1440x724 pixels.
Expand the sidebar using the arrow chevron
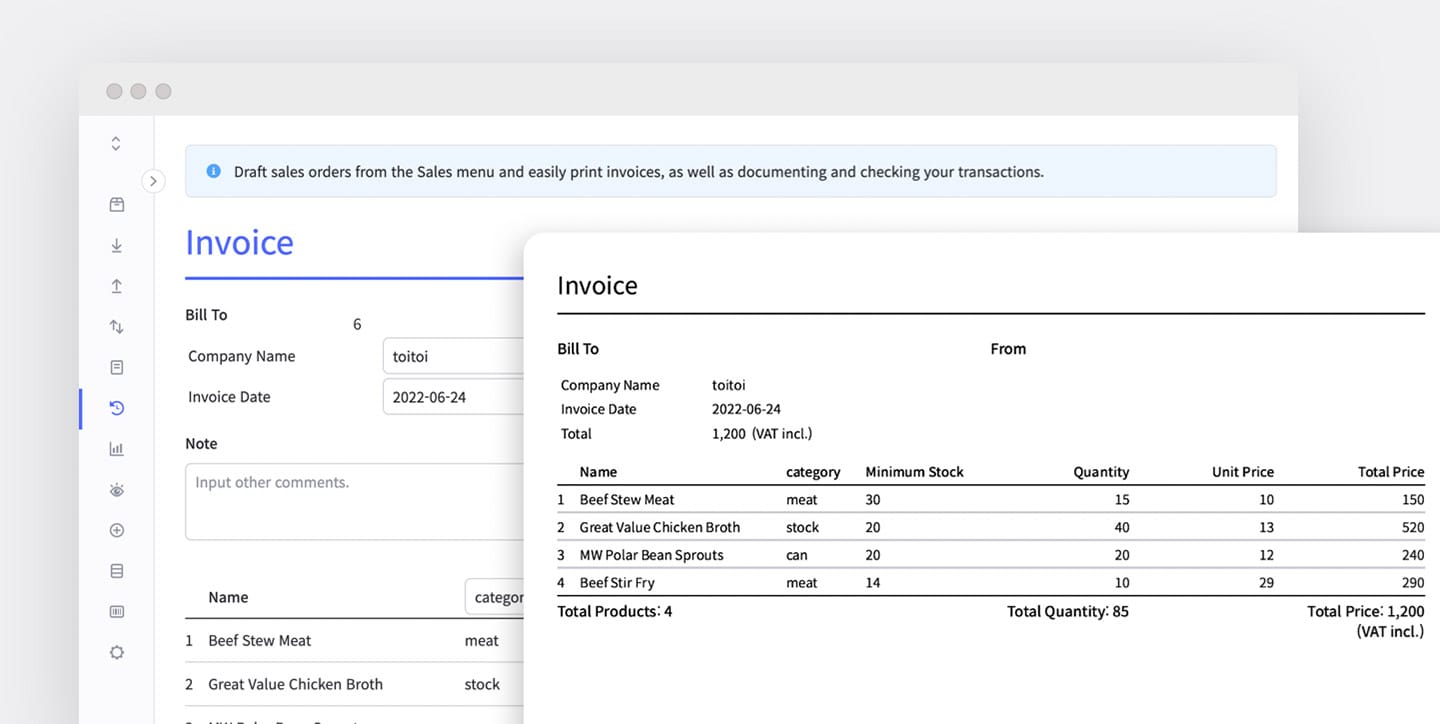[153, 181]
